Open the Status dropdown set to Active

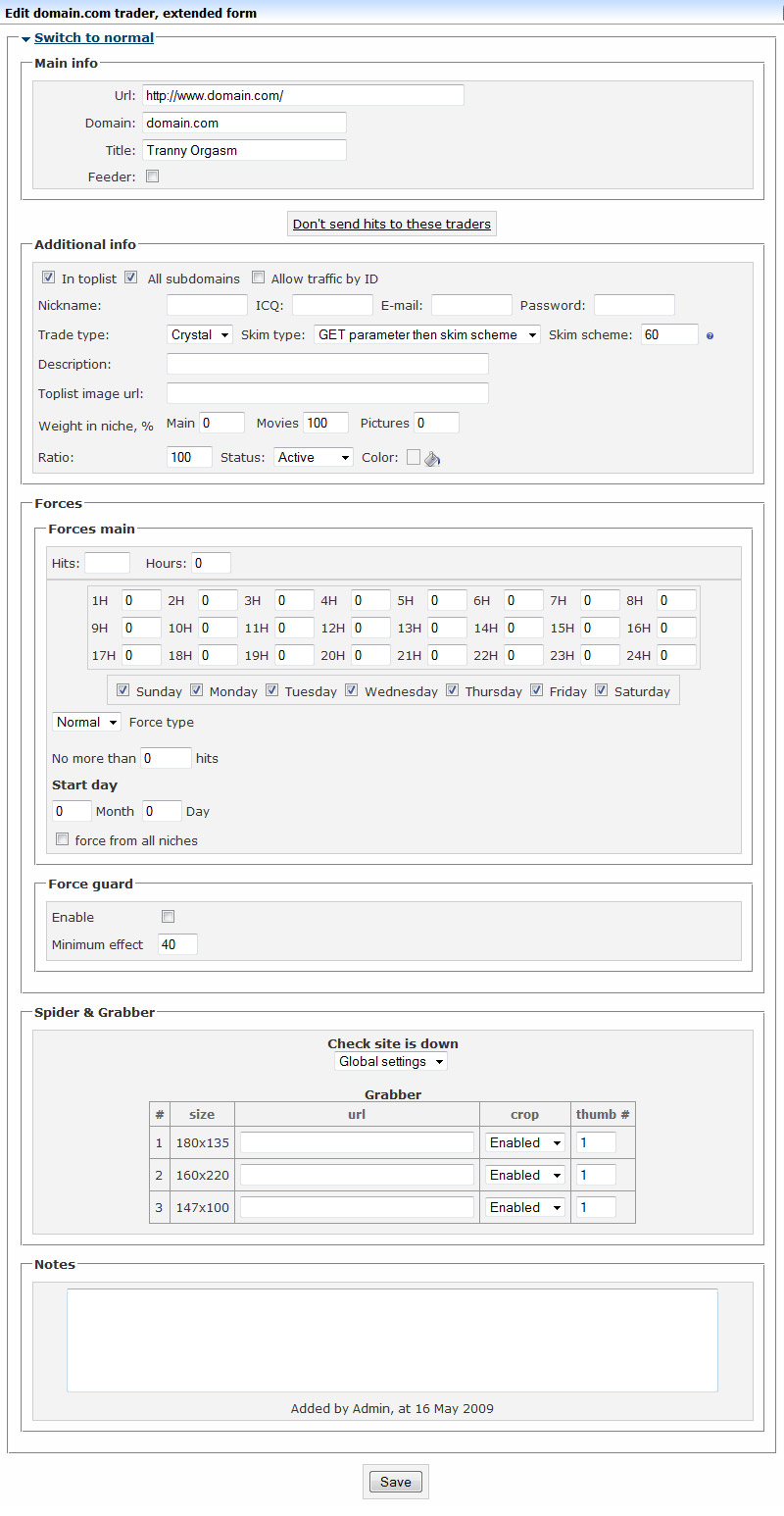(x=314, y=457)
